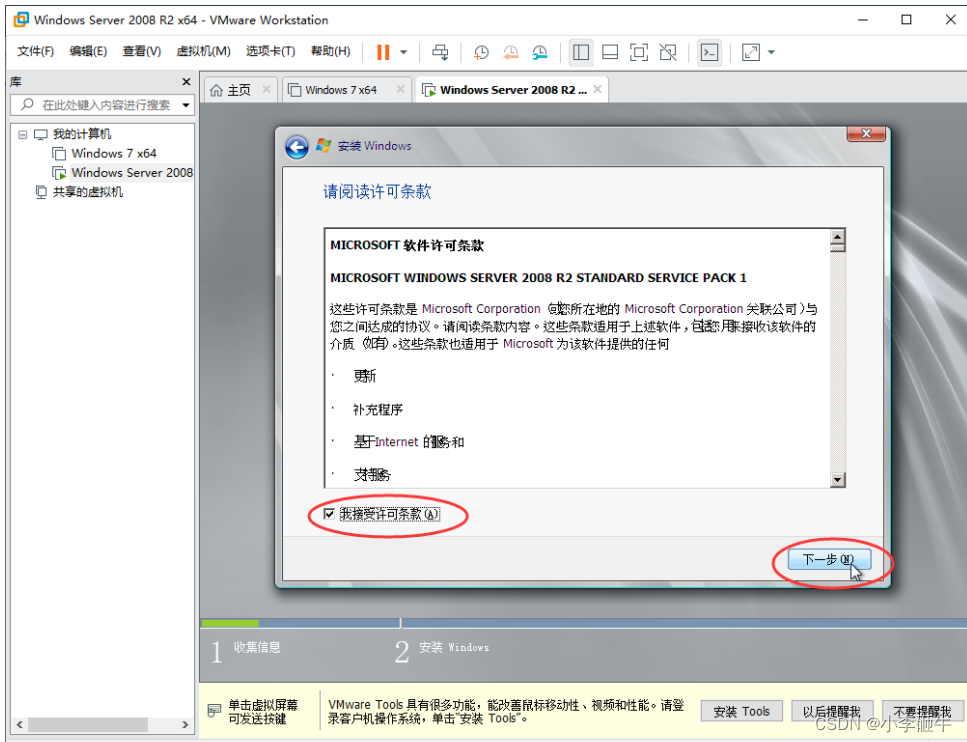Open the snapshot manager icon
Viewport: 967px width, 742px height.
[x=540, y=52]
